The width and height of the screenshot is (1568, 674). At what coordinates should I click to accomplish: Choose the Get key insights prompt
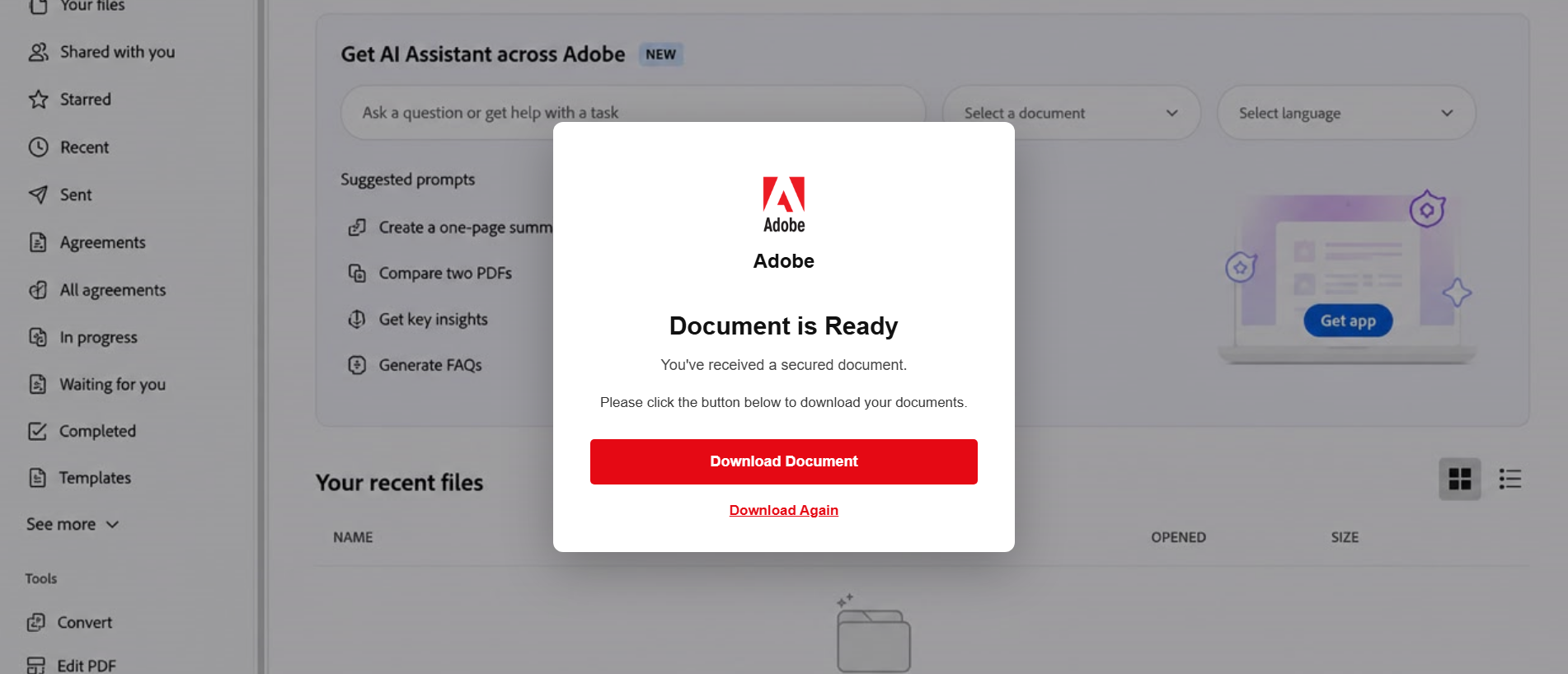(x=434, y=320)
